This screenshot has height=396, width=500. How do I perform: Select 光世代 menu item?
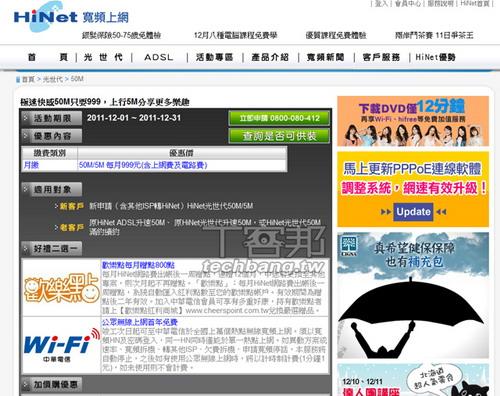click(103, 57)
